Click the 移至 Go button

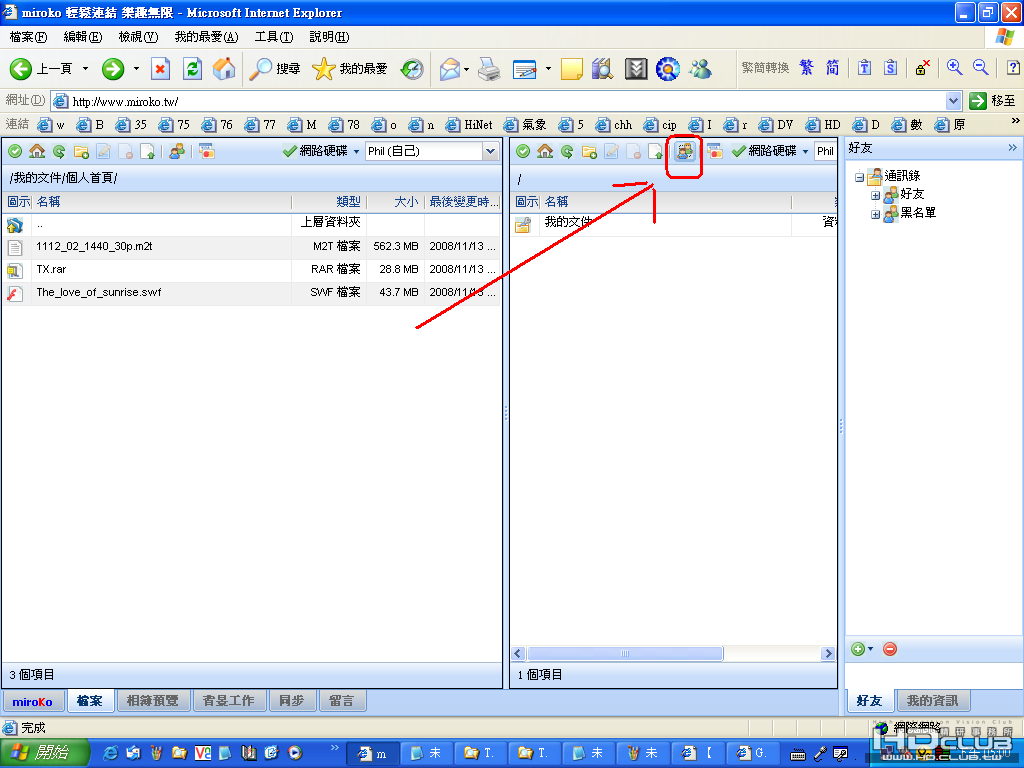click(993, 101)
